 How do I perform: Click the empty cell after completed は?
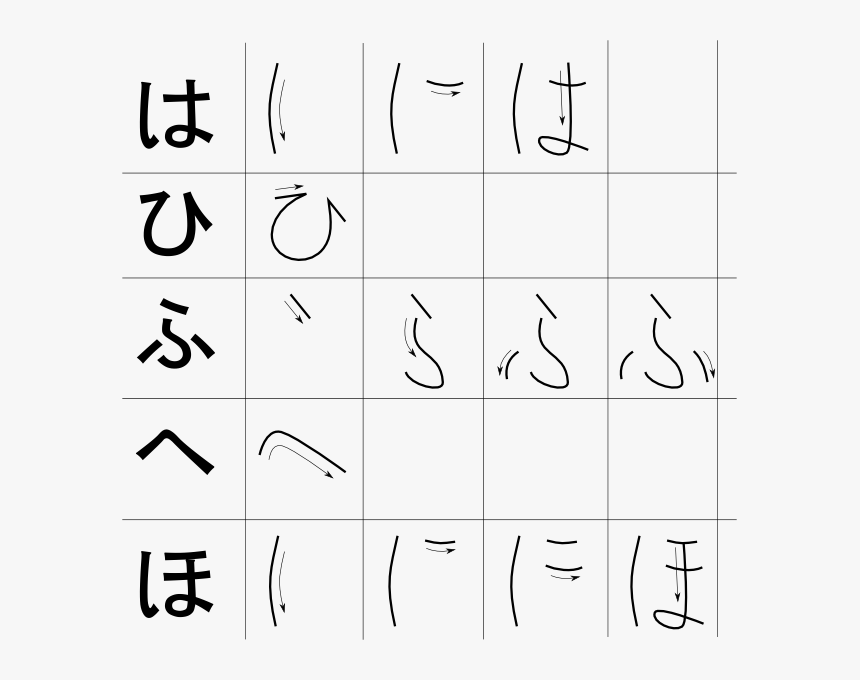click(x=663, y=108)
